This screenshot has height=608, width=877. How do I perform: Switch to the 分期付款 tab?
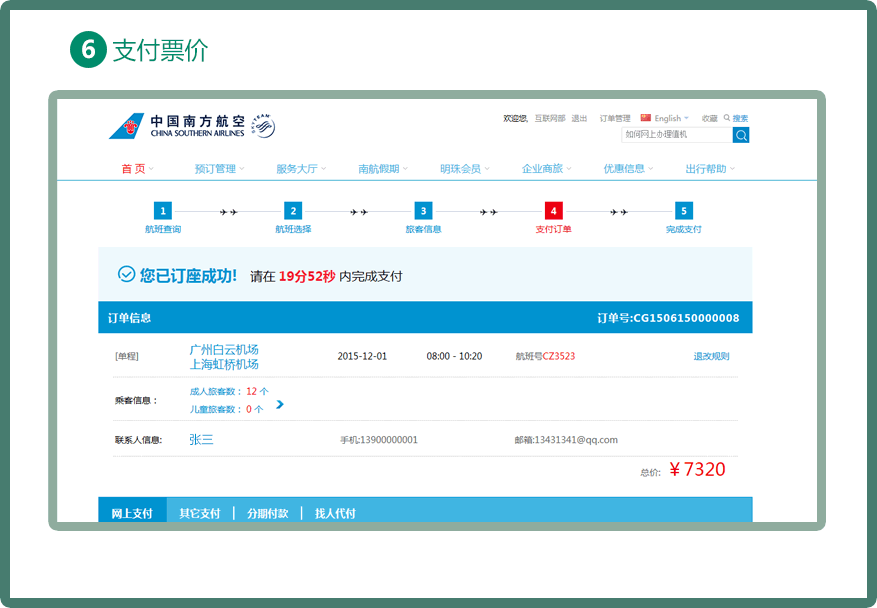[x=267, y=513]
